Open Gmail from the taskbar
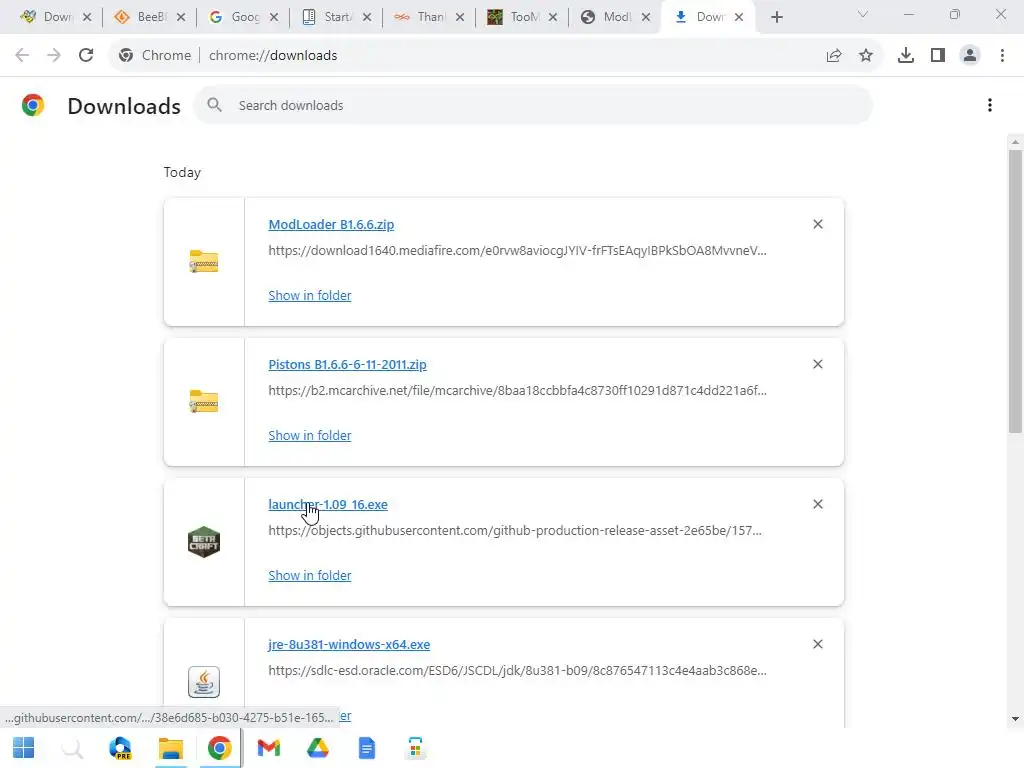 (268, 748)
